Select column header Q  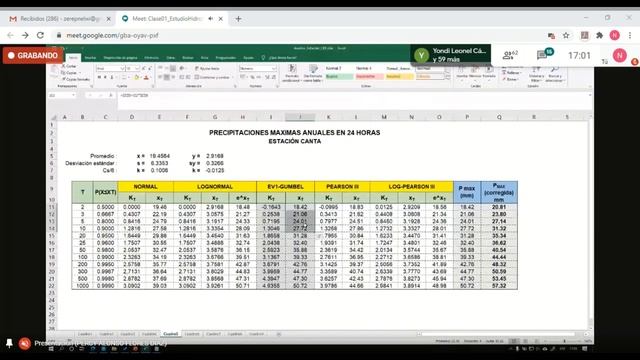[499, 117]
